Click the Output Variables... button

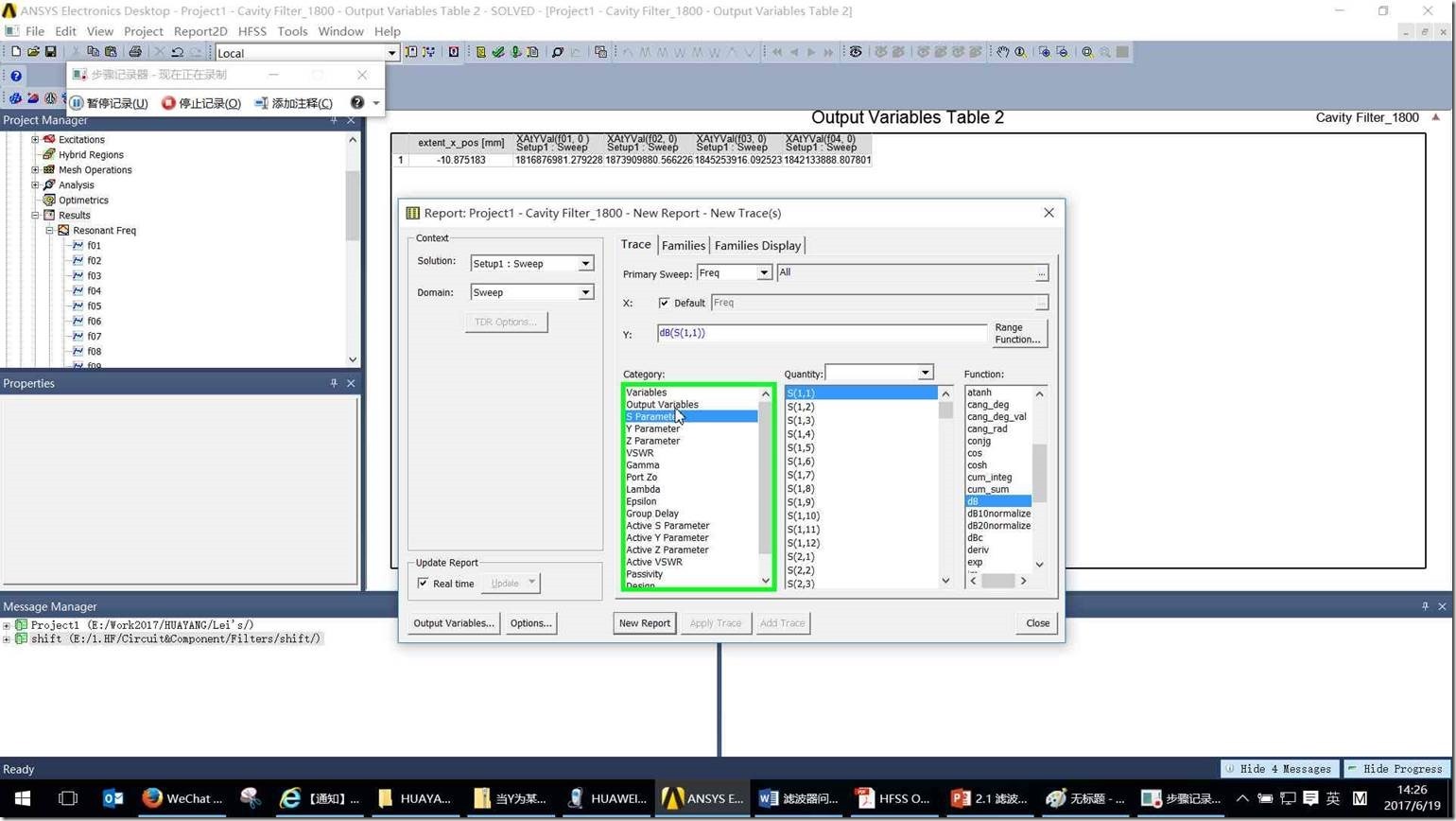tap(453, 623)
